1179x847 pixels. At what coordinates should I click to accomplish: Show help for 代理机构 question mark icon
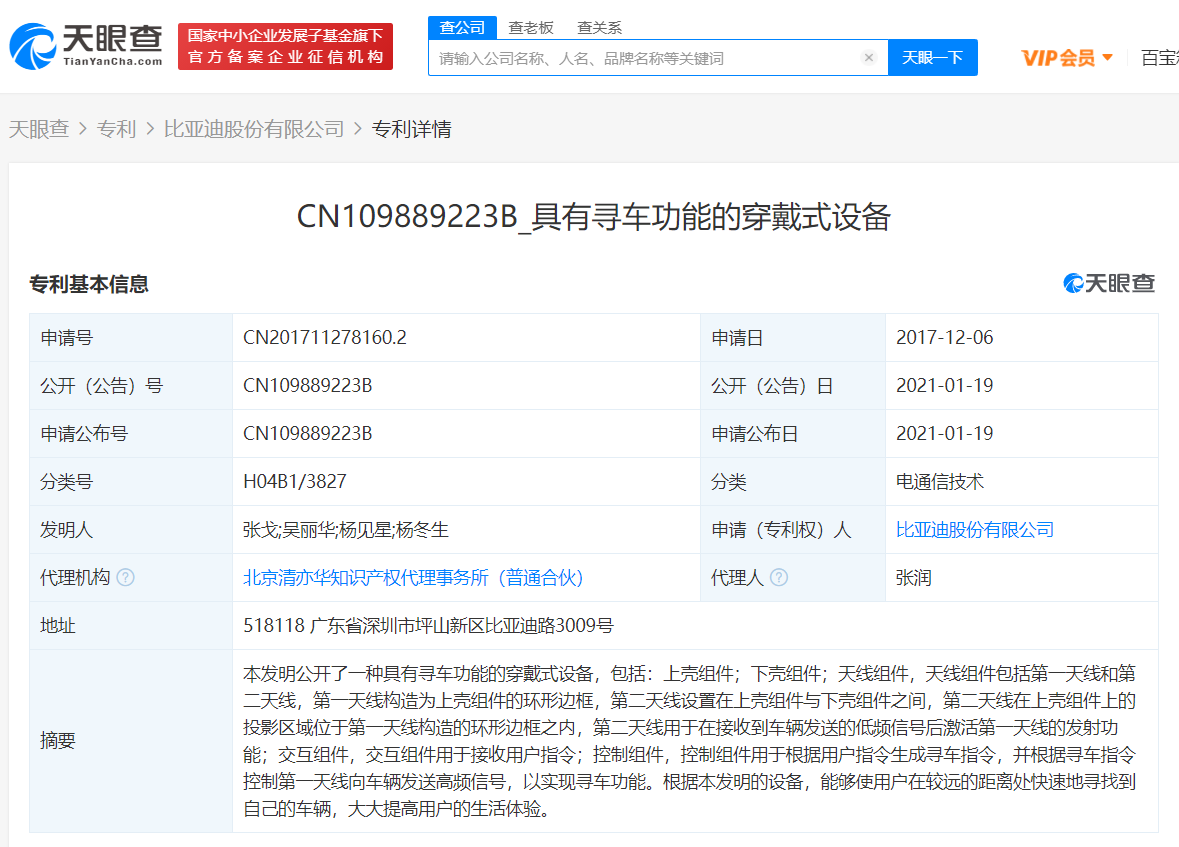(x=126, y=578)
